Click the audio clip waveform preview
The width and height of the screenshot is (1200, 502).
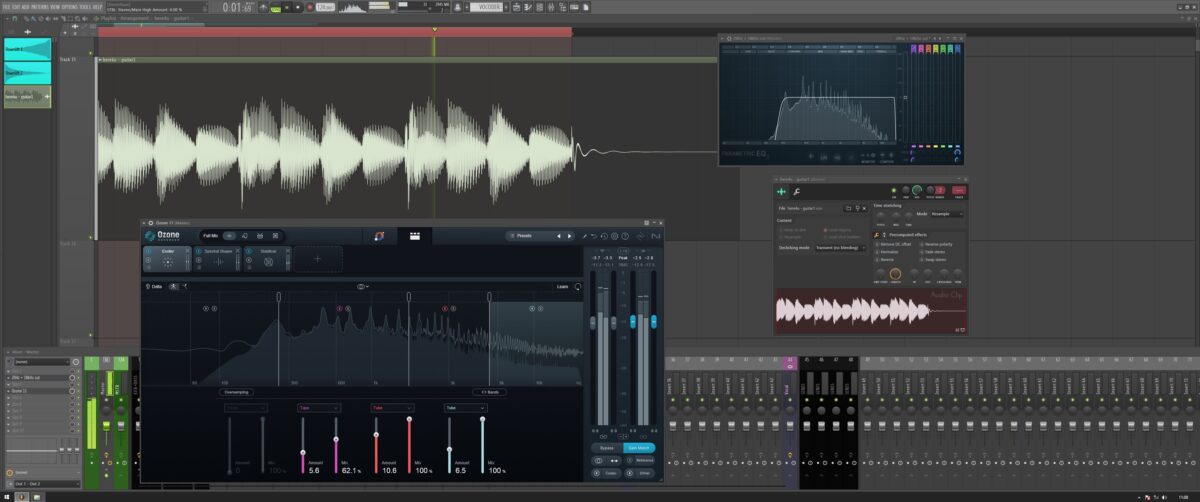[870, 311]
